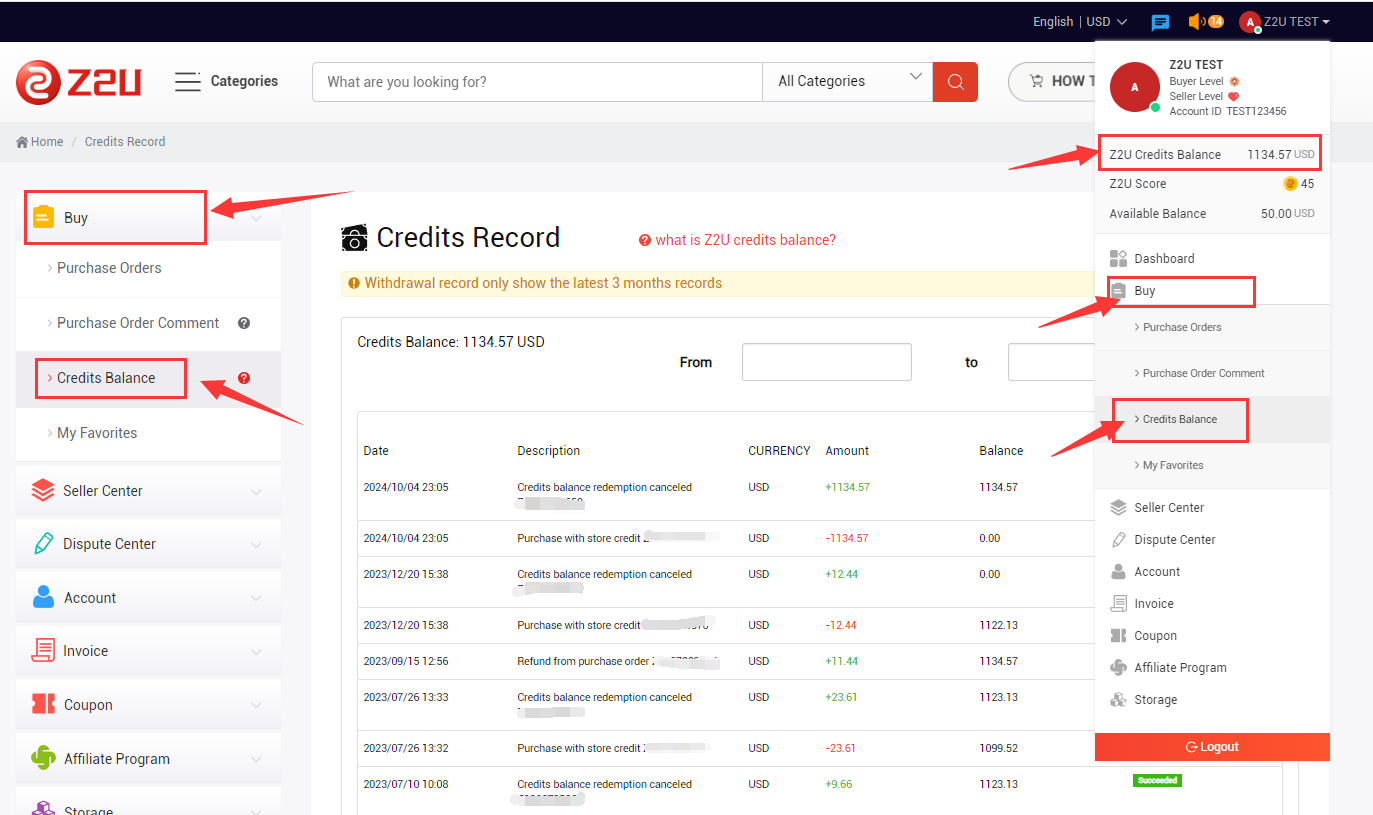Open the chat messages icon
Image resolution: width=1373 pixels, height=815 pixels.
click(1160, 22)
